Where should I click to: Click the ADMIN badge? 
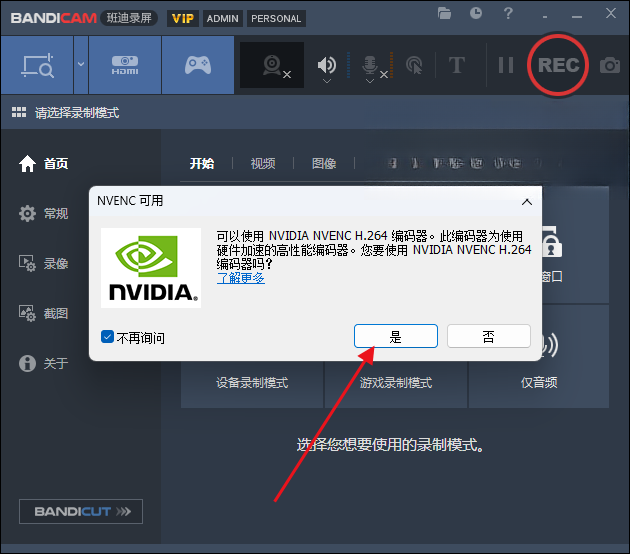(x=223, y=18)
